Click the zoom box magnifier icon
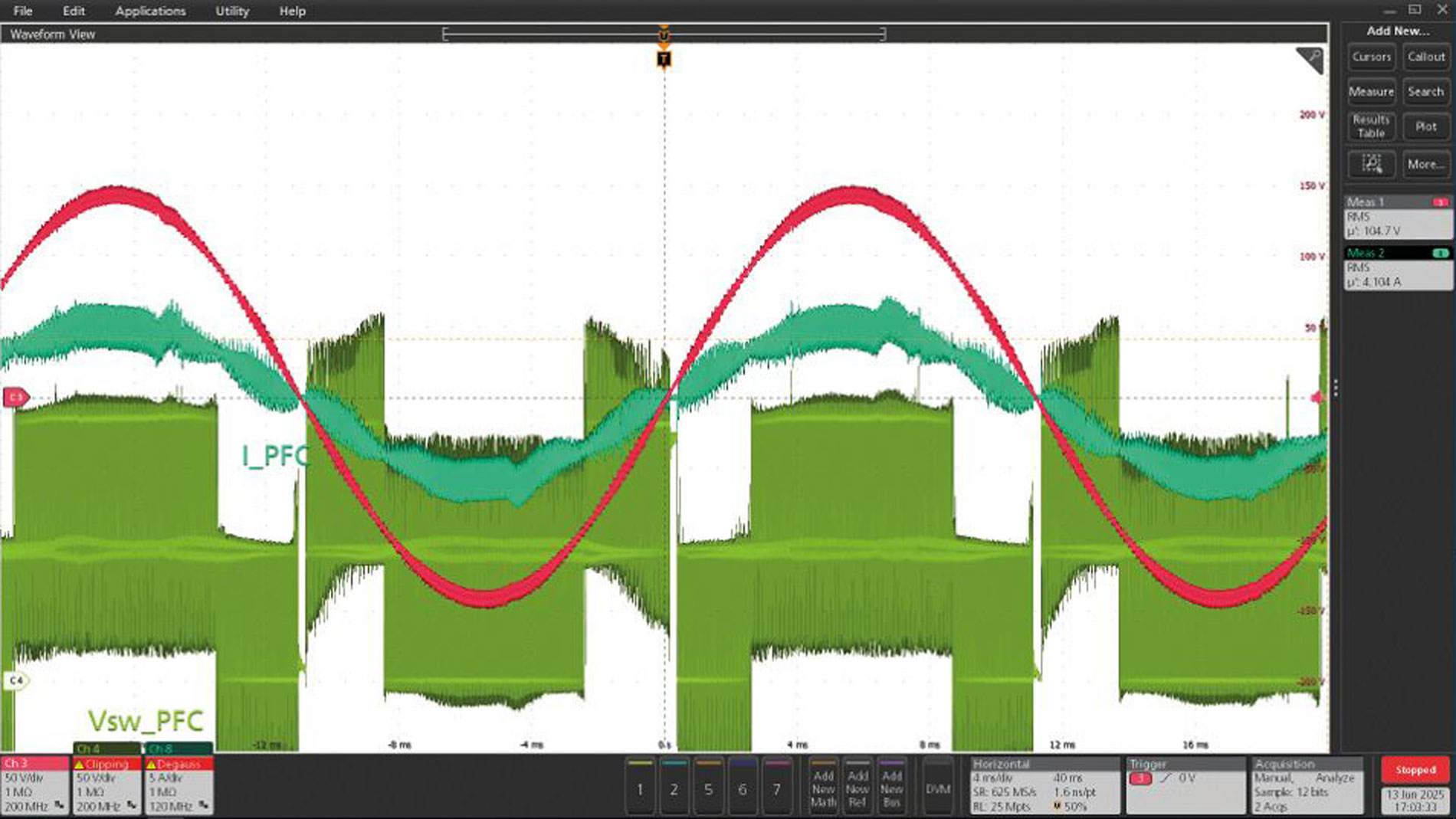Viewport: 1456px width, 819px height. [1371, 164]
